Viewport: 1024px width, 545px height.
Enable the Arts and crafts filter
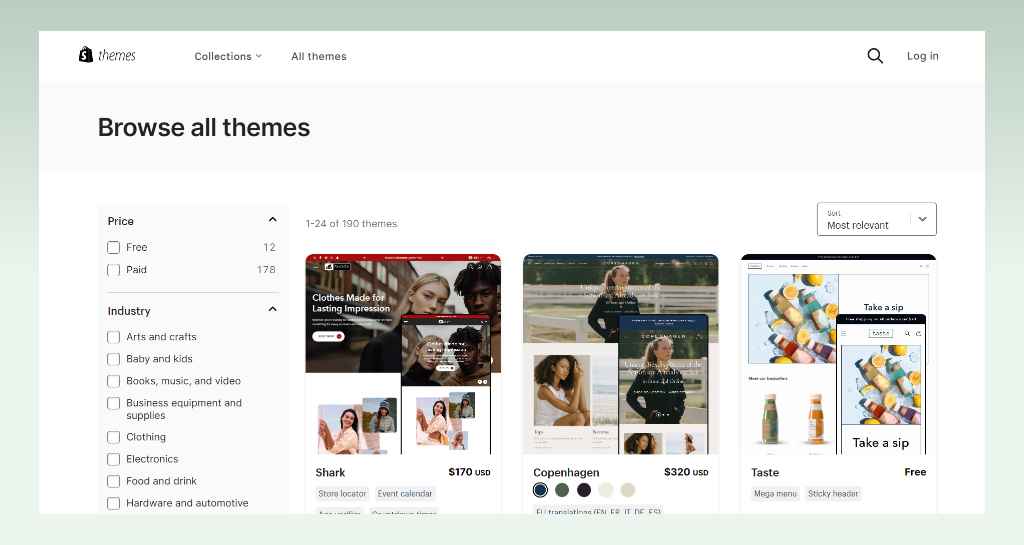(x=114, y=337)
